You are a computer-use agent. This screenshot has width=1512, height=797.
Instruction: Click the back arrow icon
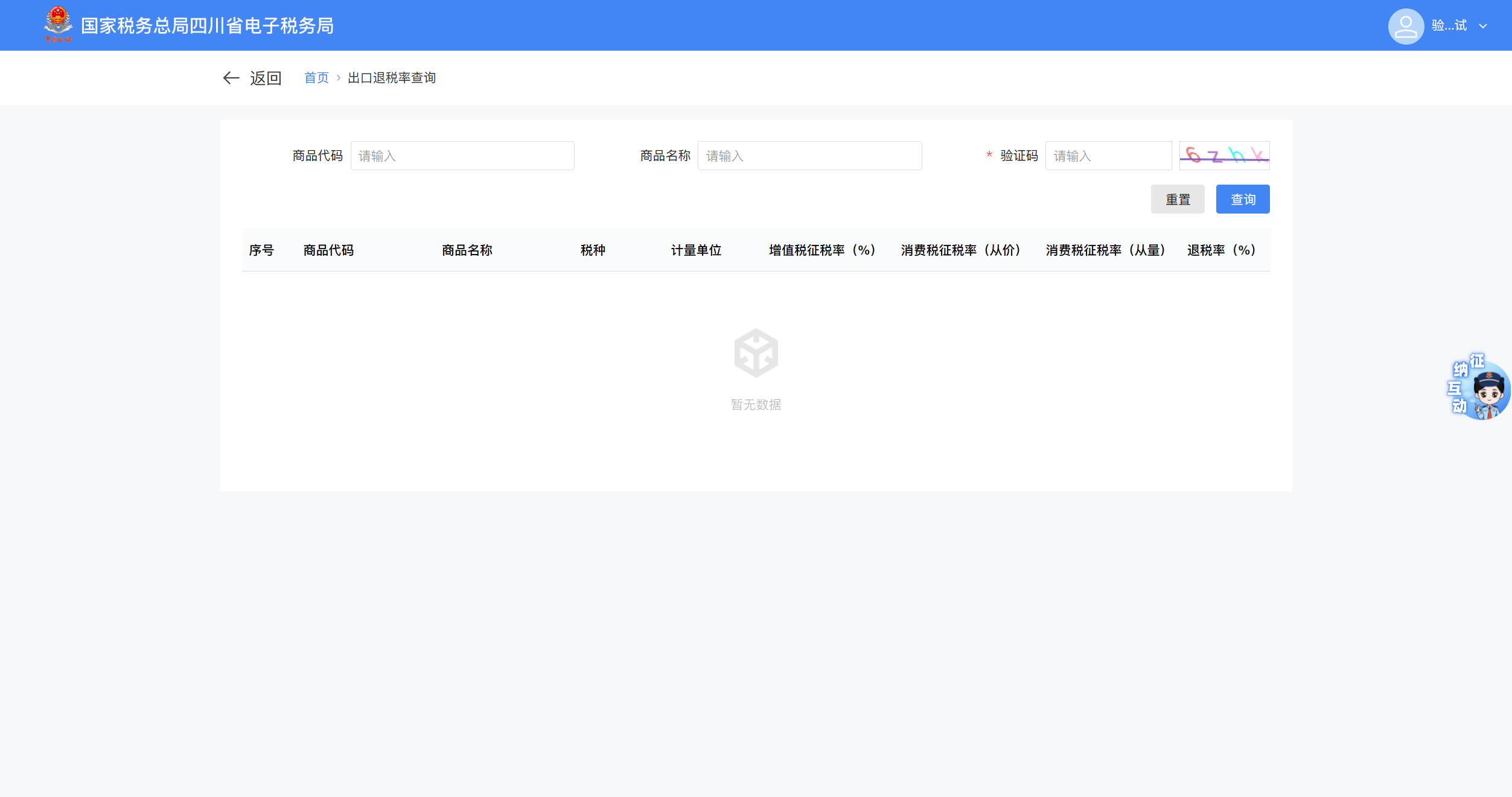[x=231, y=78]
